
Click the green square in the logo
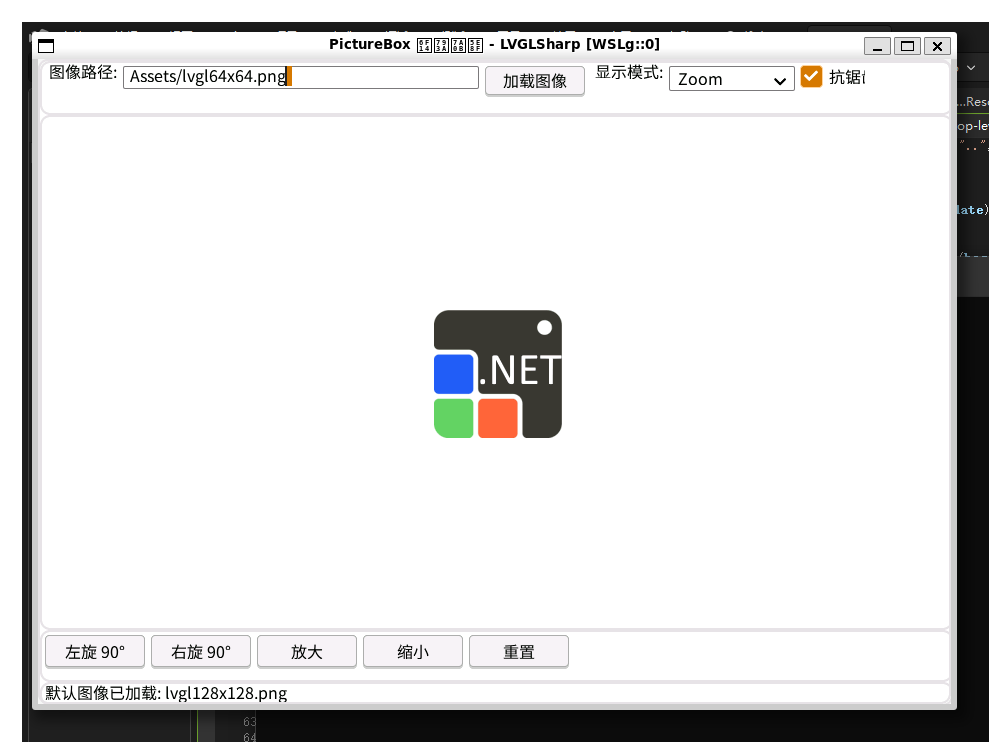tap(453, 418)
